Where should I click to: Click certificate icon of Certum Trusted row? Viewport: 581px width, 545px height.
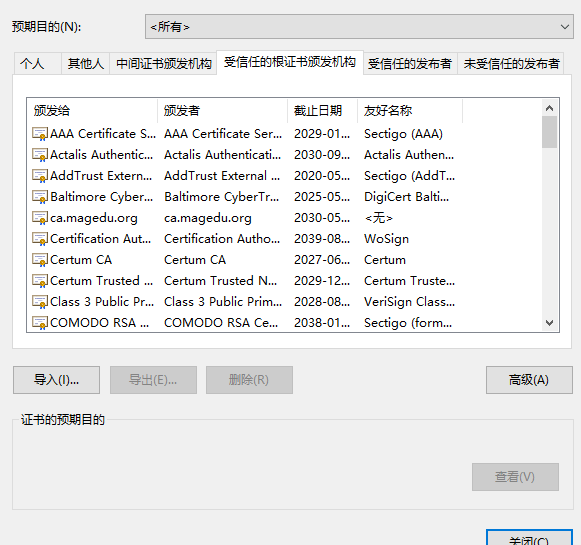[40, 281]
